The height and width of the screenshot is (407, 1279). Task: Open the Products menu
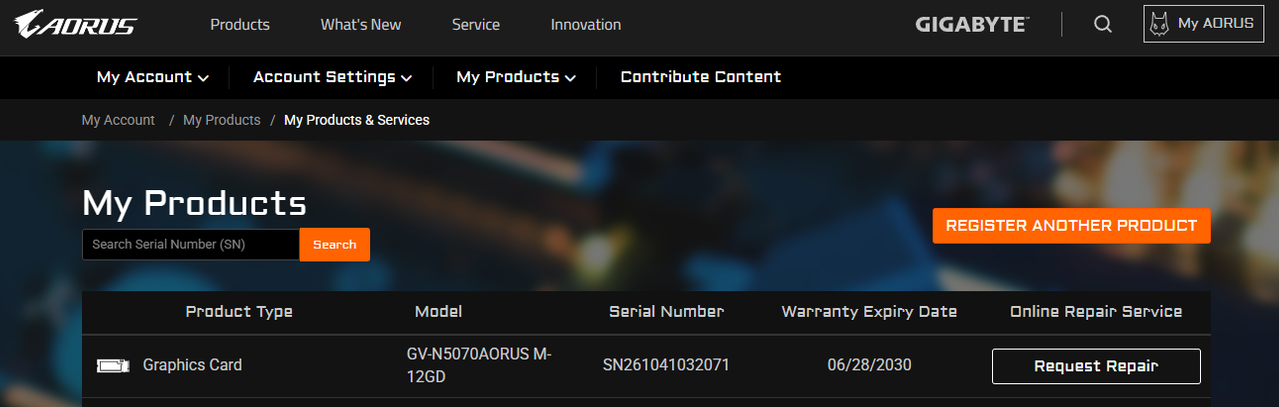coord(240,24)
